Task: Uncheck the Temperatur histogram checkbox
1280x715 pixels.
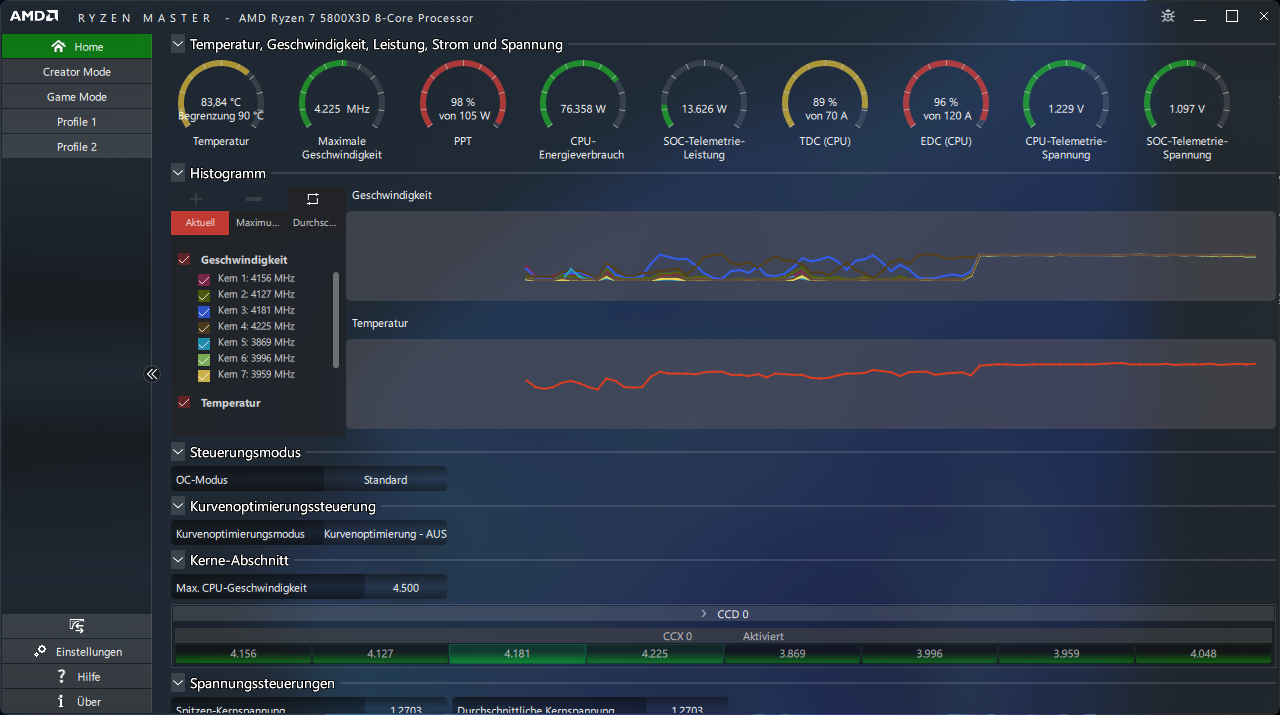Action: point(184,403)
